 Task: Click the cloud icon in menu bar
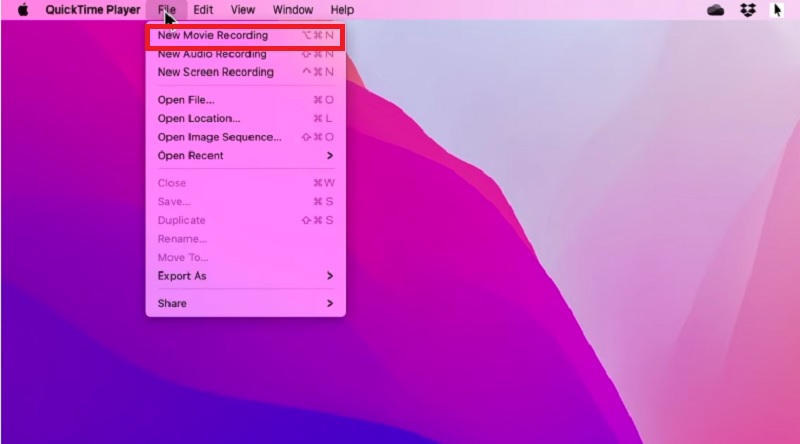pos(715,10)
